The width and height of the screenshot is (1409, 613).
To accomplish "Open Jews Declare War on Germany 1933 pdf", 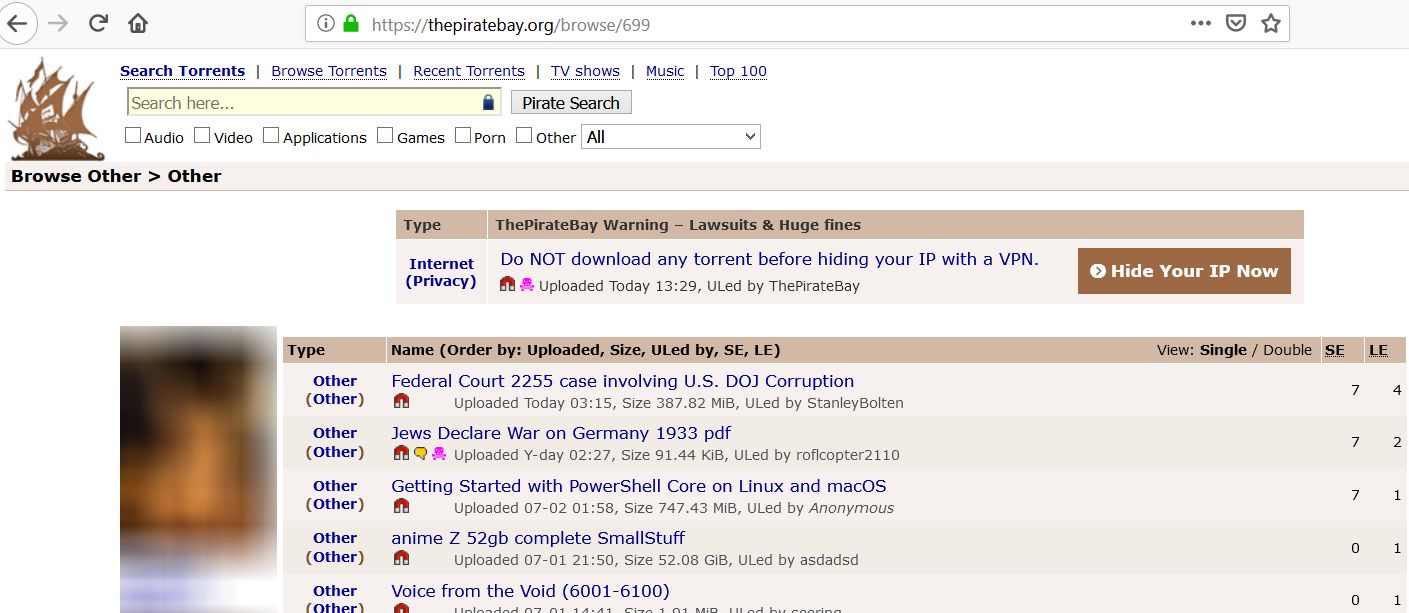I will coord(561,433).
